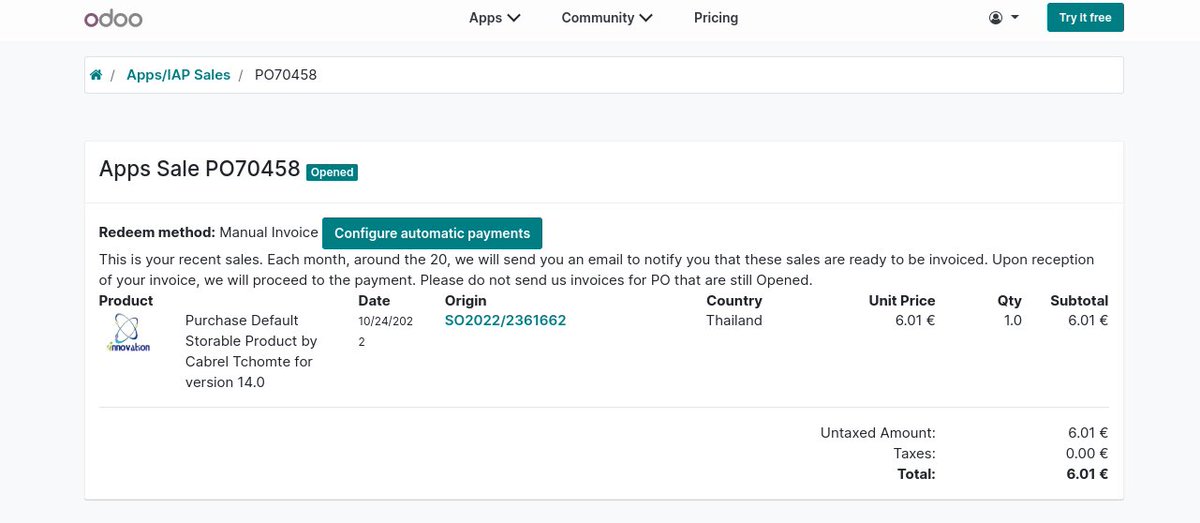Open Apps/IAP Sales breadcrumb link
Viewport: 1200px width, 523px height.
tap(178, 75)
